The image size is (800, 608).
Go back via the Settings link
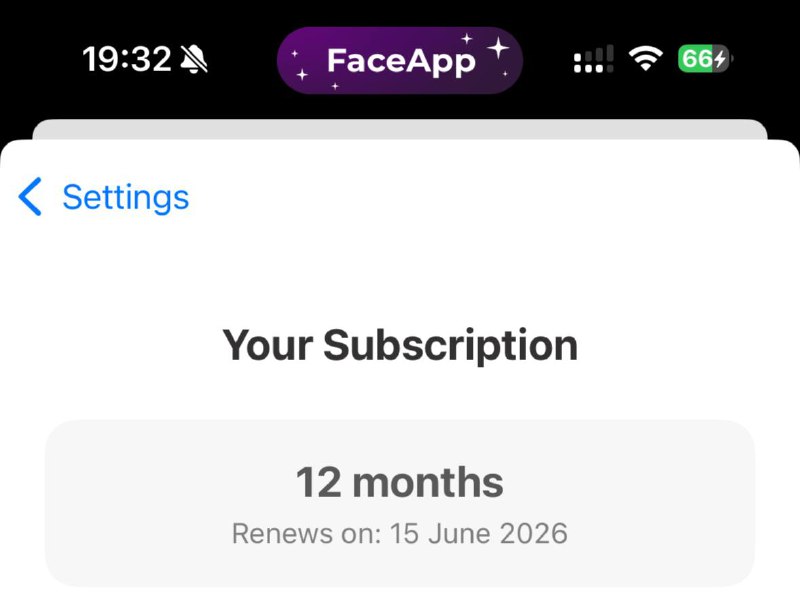125,197
